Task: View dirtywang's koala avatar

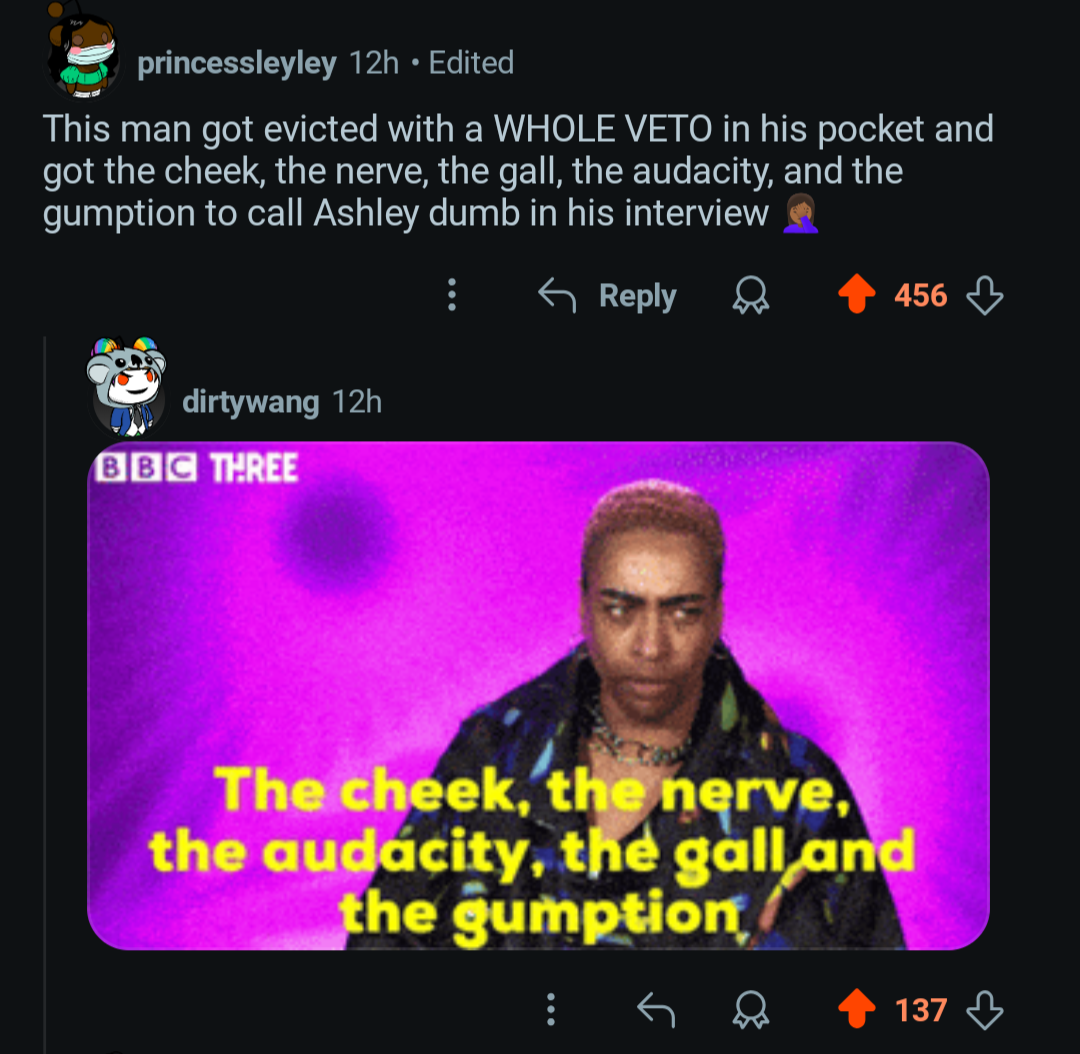Action: pos(127,388)
